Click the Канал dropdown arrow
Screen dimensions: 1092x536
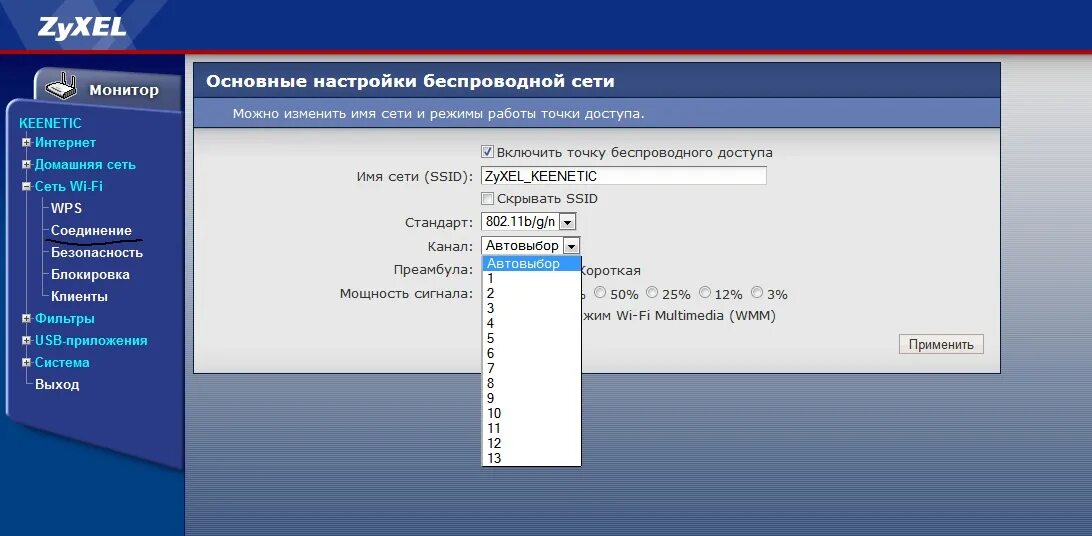pyautogui.click(x=571, y=246)
